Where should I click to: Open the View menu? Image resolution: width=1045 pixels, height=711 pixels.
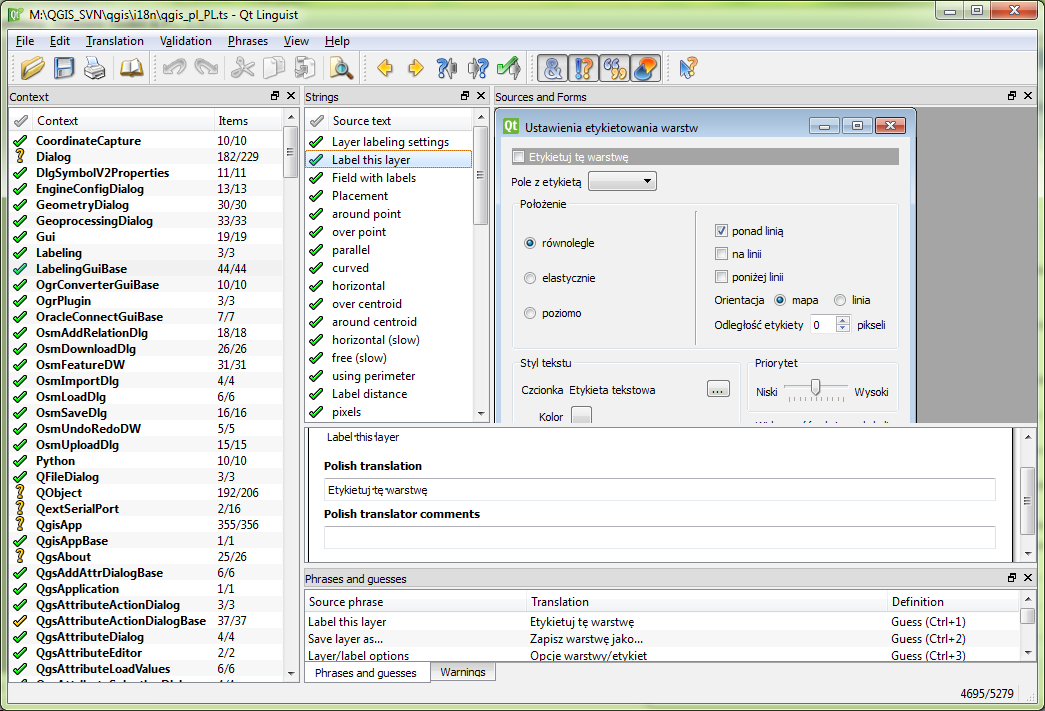point(296,41)
